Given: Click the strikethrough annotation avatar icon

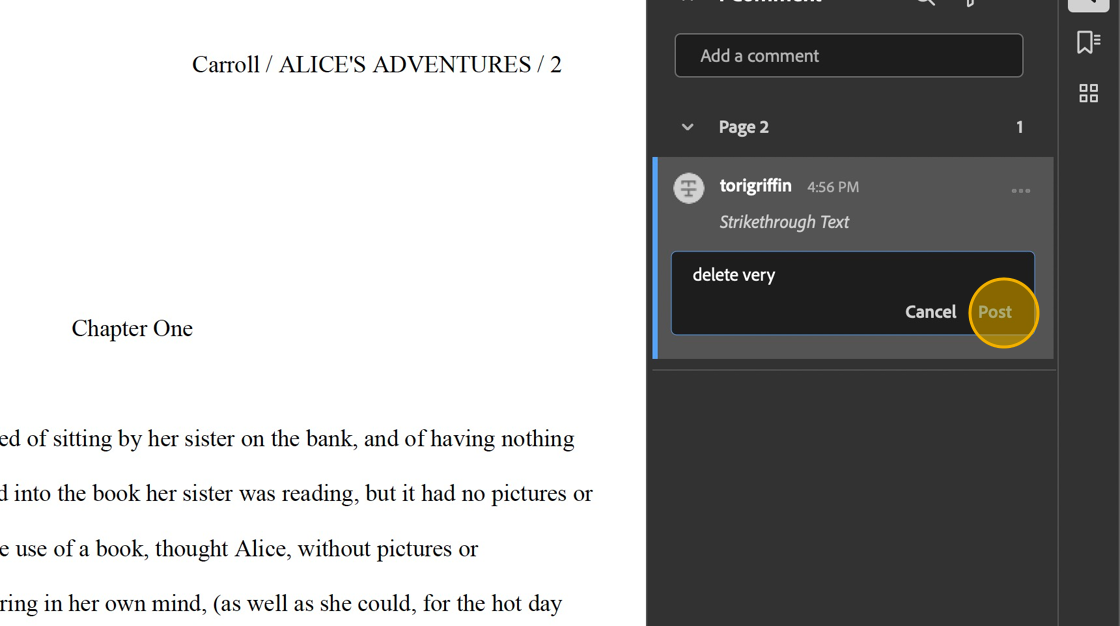Looking at the screenshot, I should pyautogui.click(x=689, y=189).
